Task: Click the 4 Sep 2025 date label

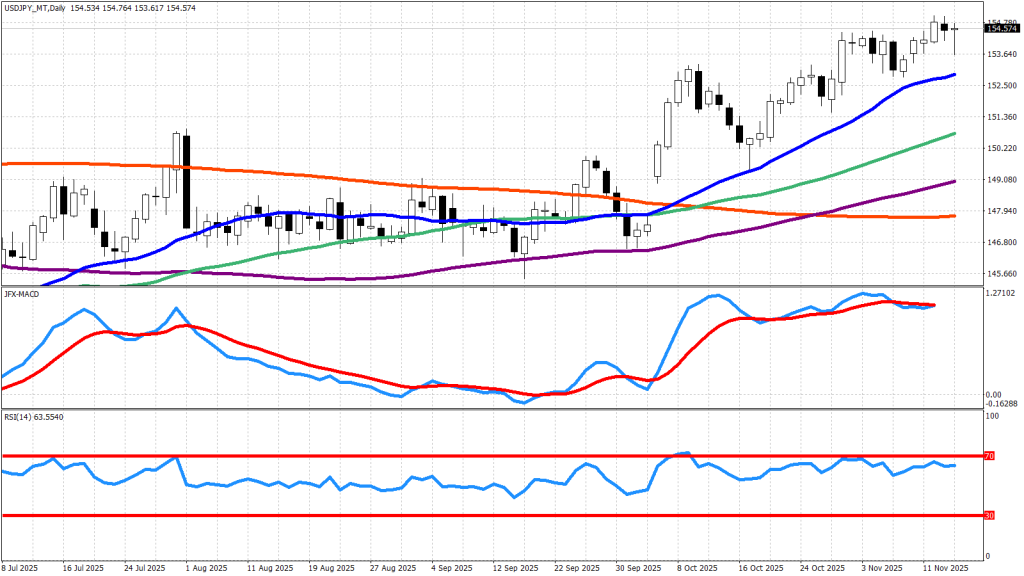Action: pyautogui.click(x=451, y=567)
